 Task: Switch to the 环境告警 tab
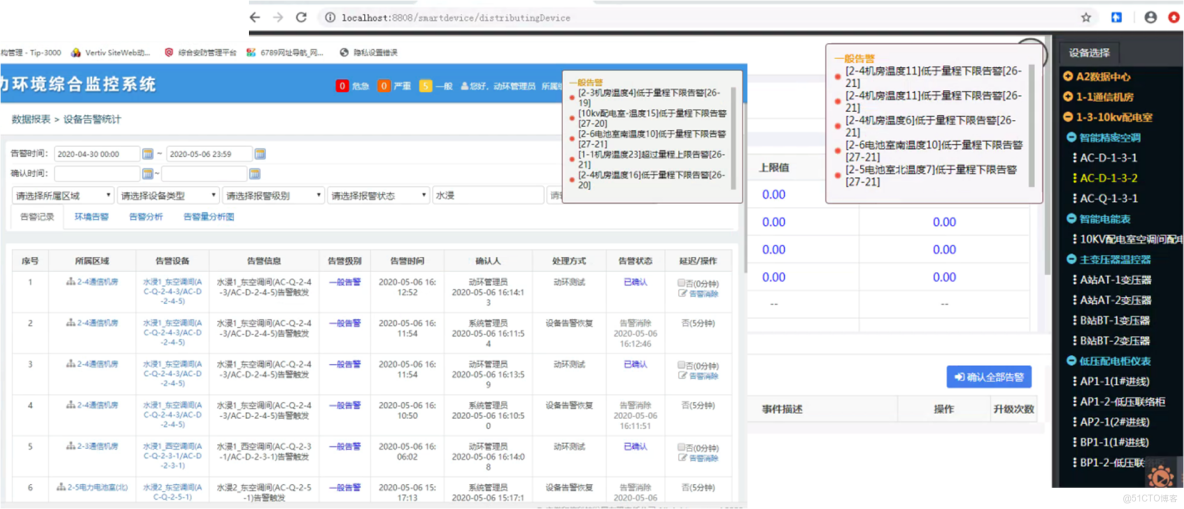tap(91, 216)
